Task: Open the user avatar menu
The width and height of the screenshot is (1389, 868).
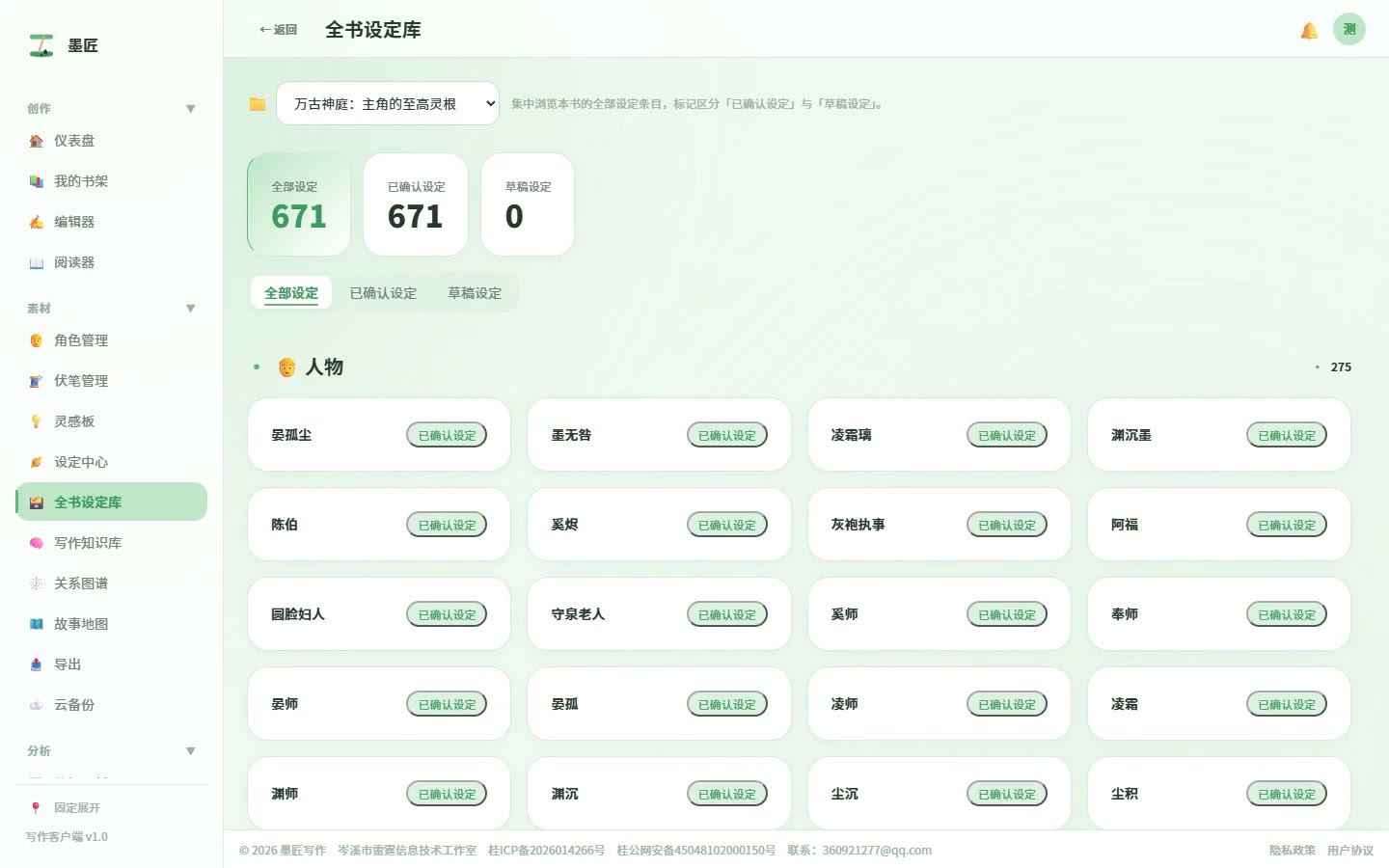Action: [1349, 29]
